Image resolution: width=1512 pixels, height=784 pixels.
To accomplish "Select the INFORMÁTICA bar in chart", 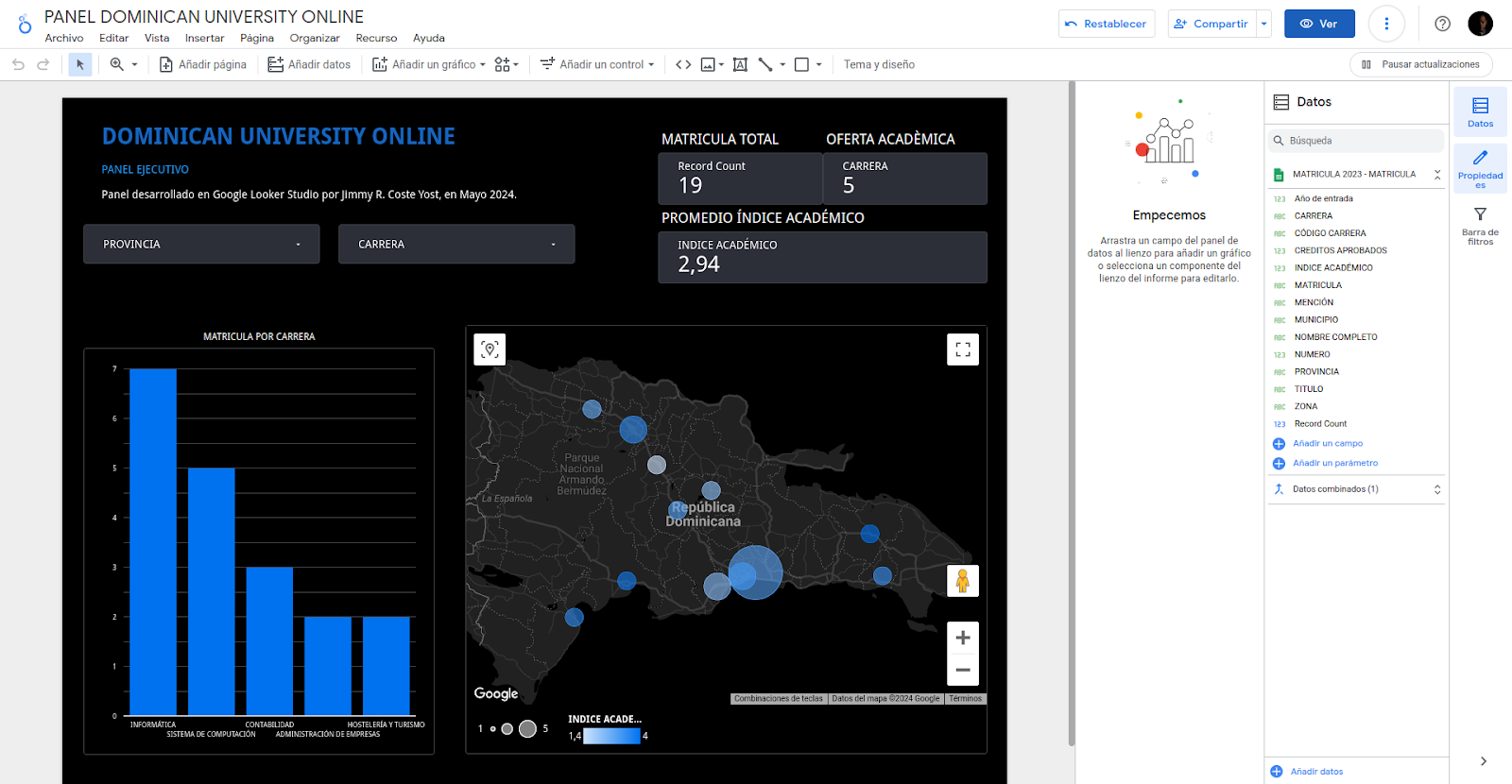I will click(153, 541).
